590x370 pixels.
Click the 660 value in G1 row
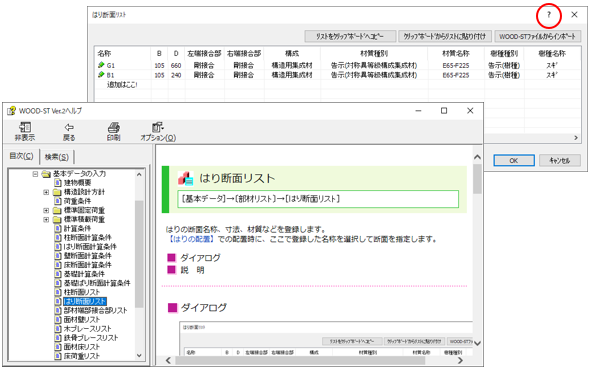point(176,65)
